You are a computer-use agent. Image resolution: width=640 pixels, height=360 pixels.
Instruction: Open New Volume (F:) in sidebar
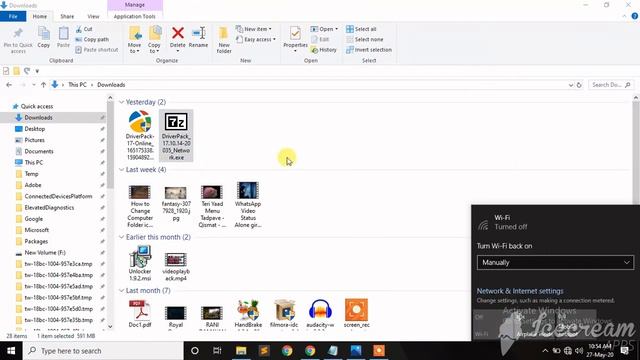click(x=45, y=253)
